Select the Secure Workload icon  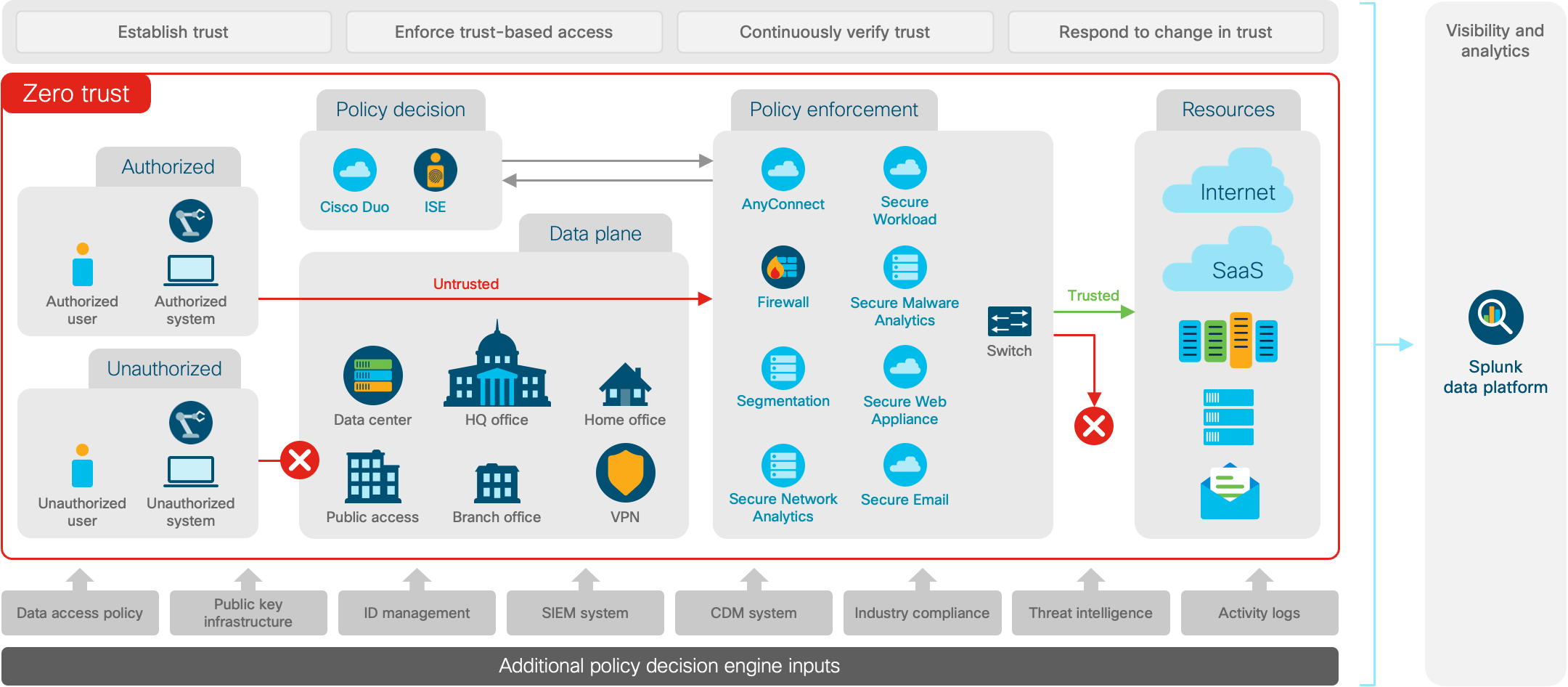(x=905, y=168)
